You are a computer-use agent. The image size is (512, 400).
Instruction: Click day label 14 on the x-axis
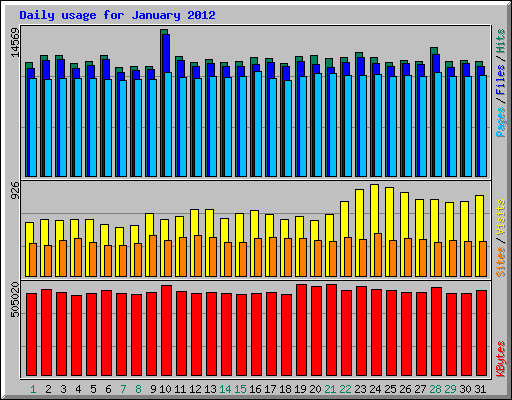(x=225, y=389)
